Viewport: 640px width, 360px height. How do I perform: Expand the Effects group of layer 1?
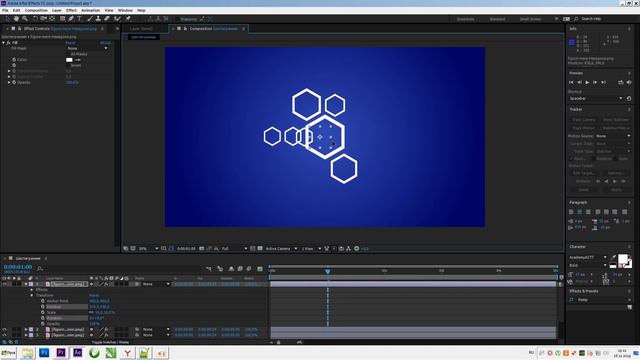pos(32,289)
